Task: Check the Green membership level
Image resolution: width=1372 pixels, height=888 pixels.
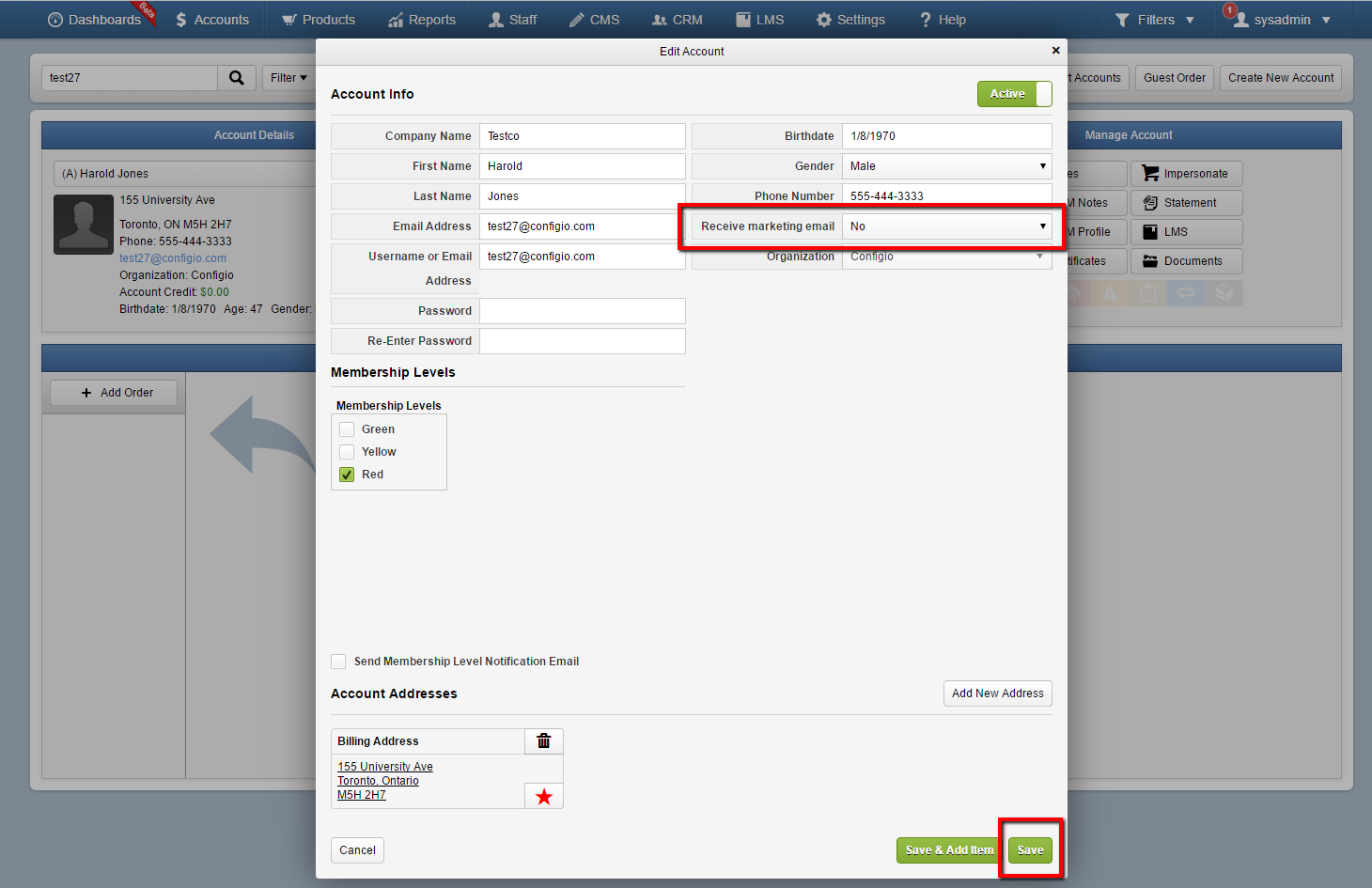Action: [x=347, y=429]
